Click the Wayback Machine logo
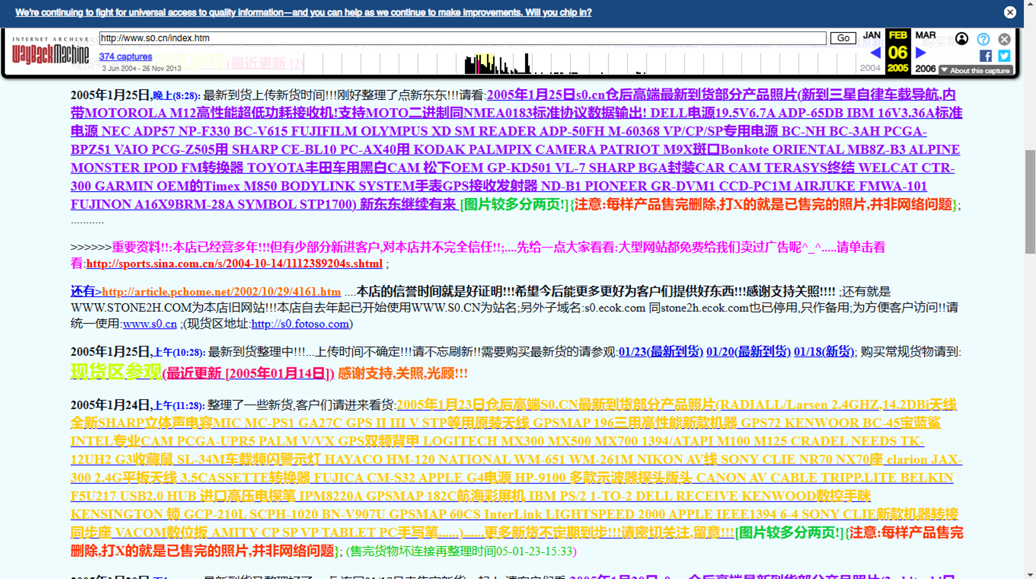 click(50, 53)
